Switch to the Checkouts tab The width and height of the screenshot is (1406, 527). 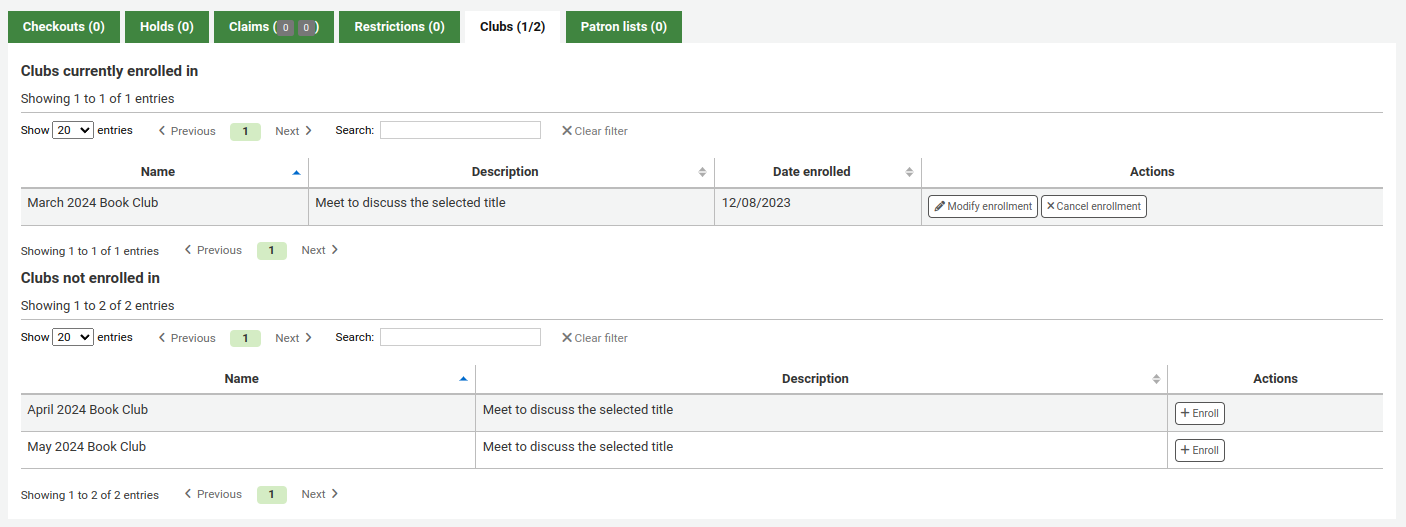coord(64,27)
